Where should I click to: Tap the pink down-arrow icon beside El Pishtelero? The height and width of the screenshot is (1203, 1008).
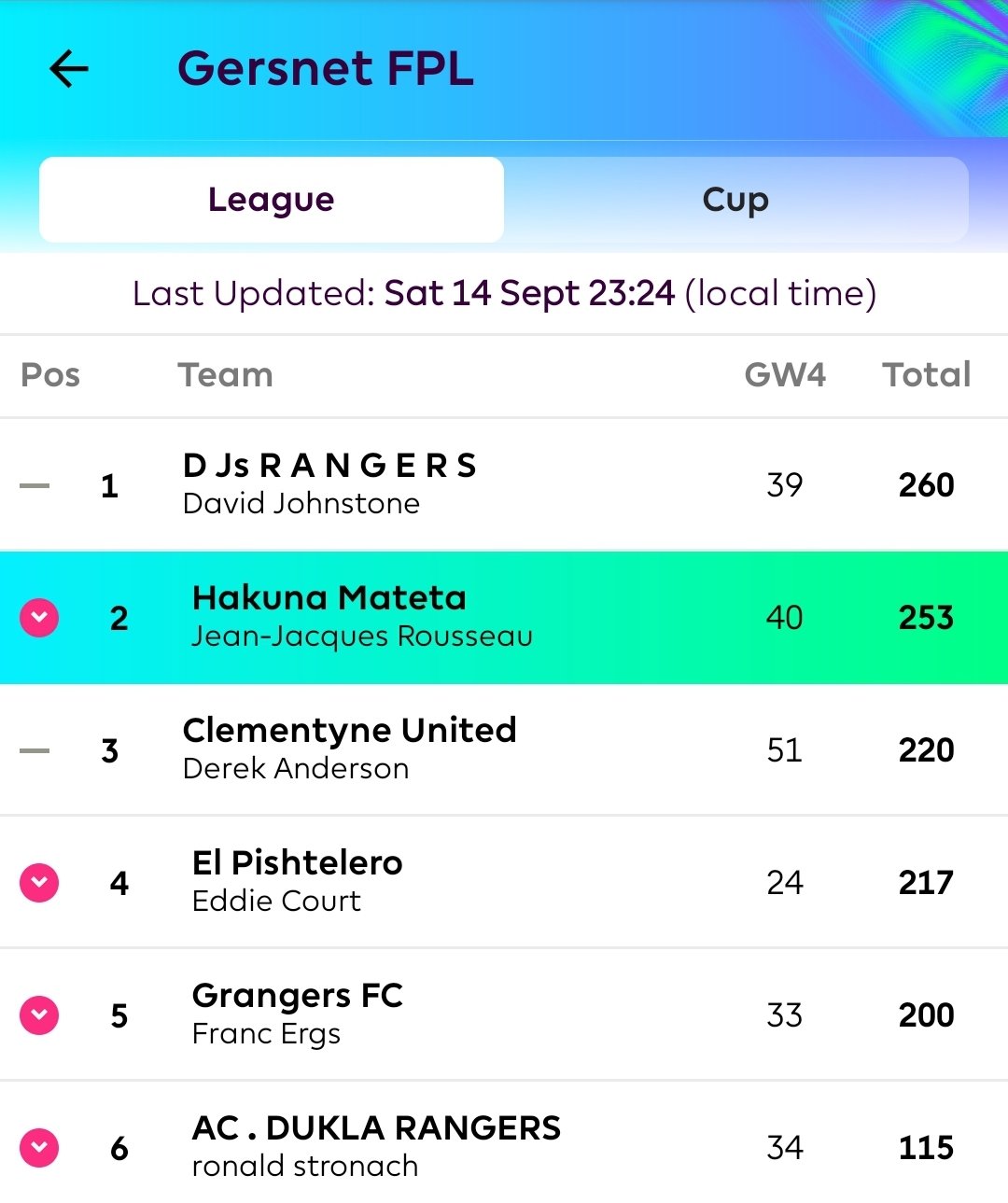click(x=39, y=883)
